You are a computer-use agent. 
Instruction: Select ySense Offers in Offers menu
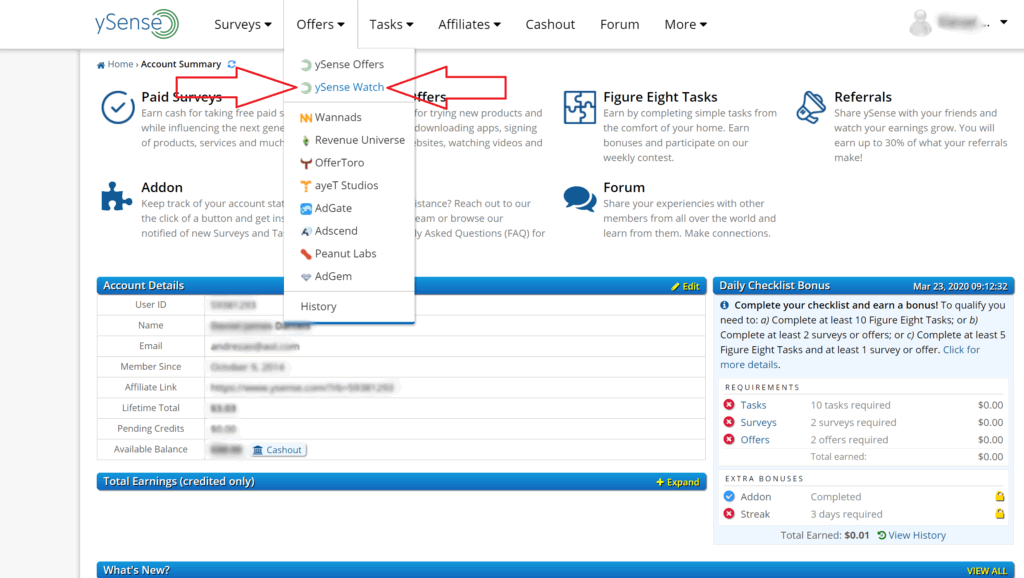pos(349,65)
